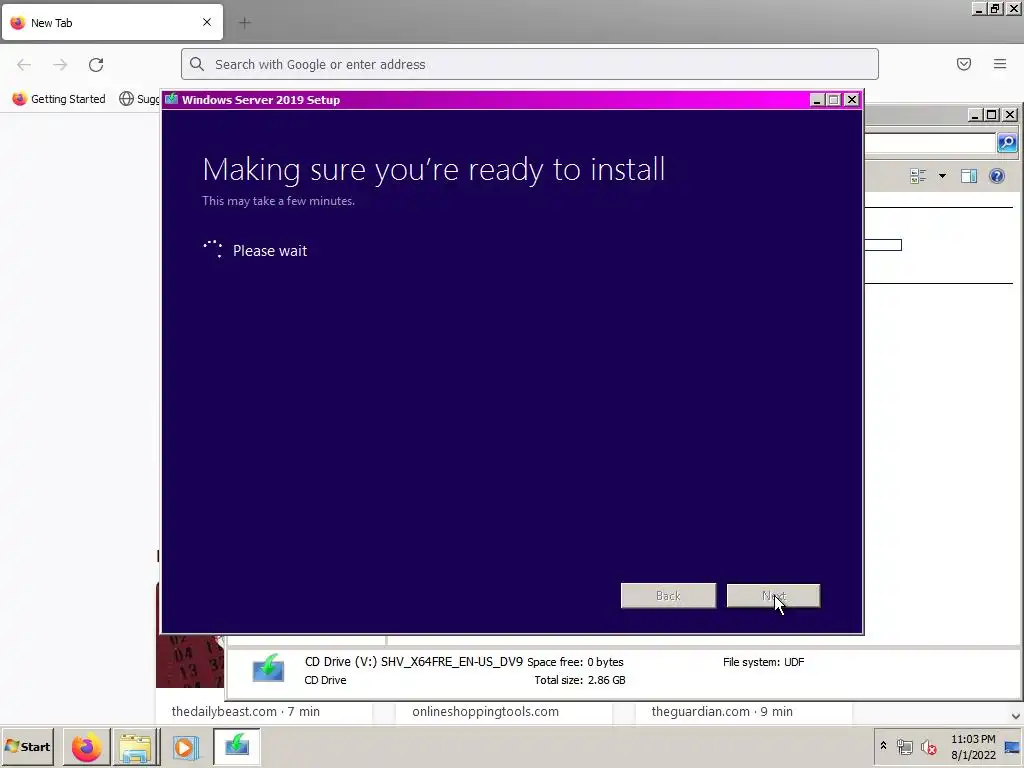
Task: Expand the Explorer view options dropdown arrow
Action: [942, 176]
